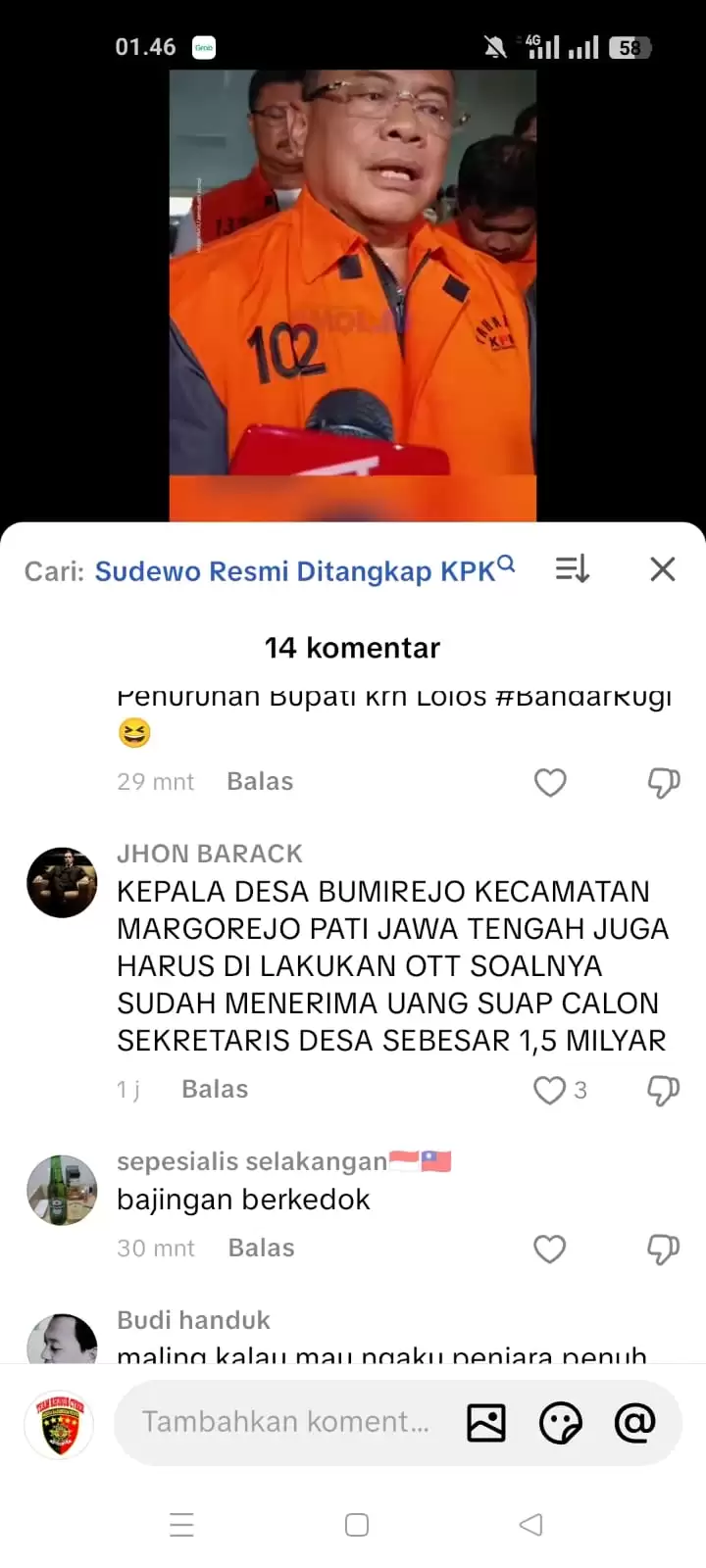The image size is (706, 1568).
Task: Like JHON BARACK's comment with heart
Action: coord(549,1090)
